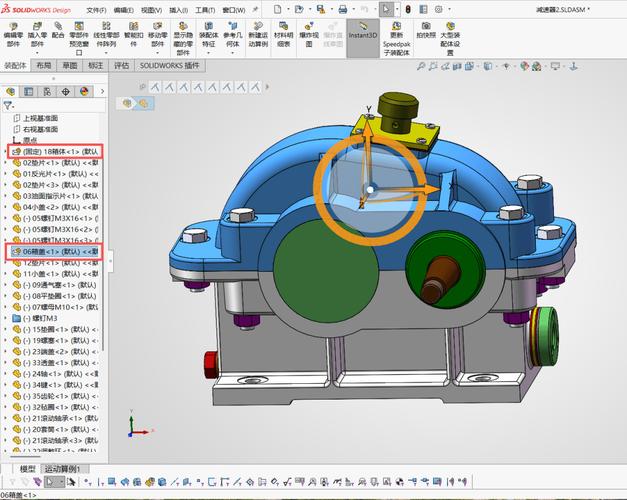Click the Rebuild traffic light icon
The width and height of the screenshot is (627, 500).
(x=408, y=9)
